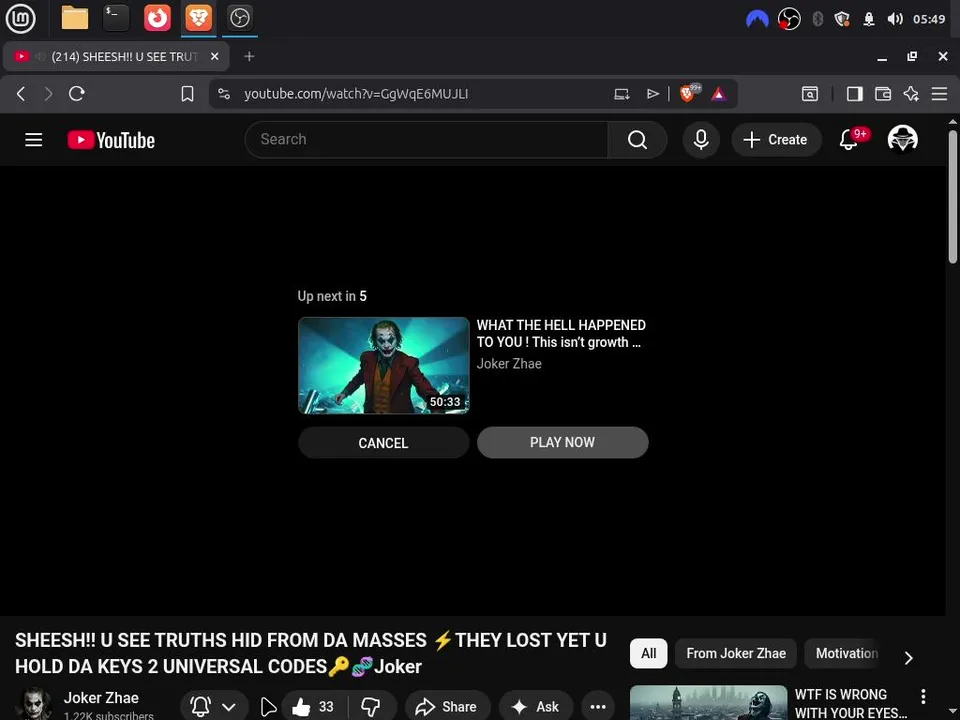Click the YouTube Search field

pyautogui.click(x=426, y=140)
